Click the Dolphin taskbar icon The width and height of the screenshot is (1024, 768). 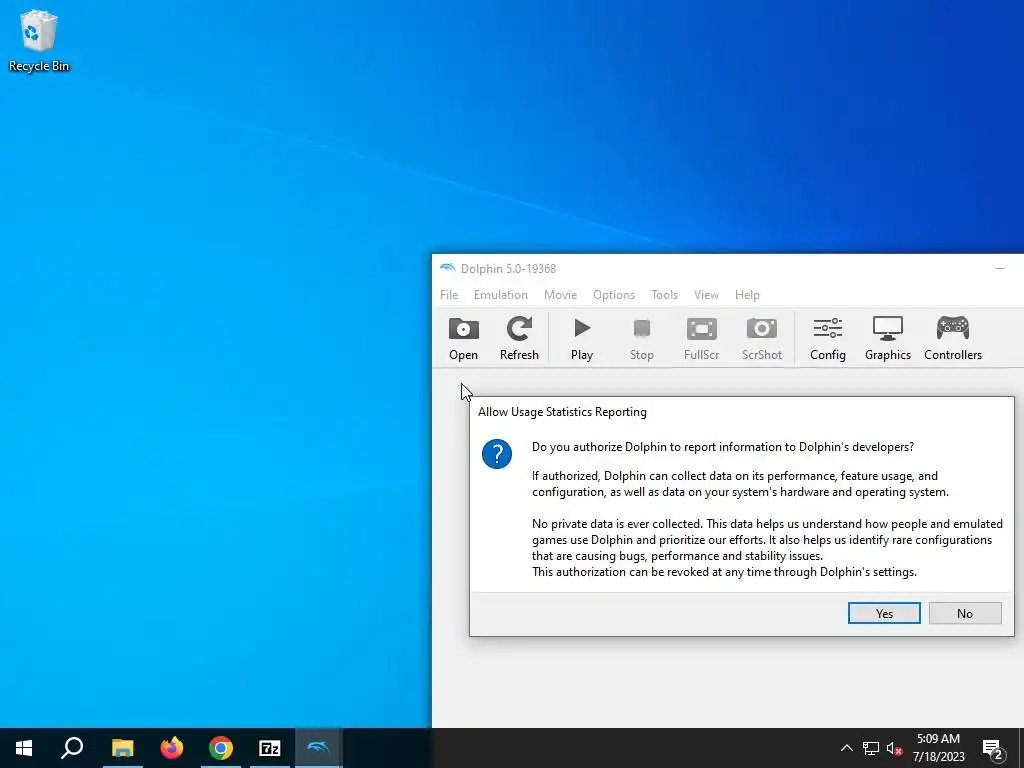(319, 748)
